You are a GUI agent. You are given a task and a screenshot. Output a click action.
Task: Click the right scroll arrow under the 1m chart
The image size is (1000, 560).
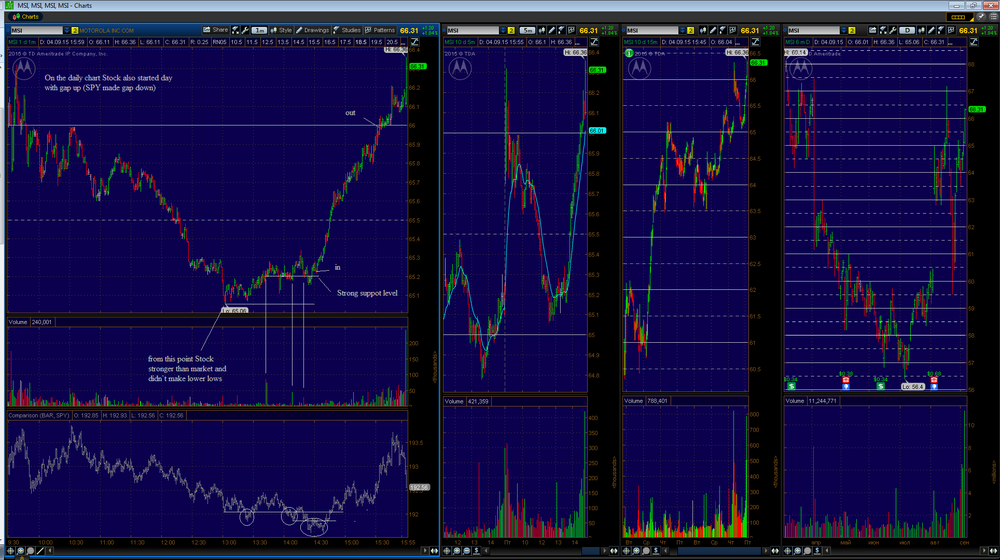(425, 550)
